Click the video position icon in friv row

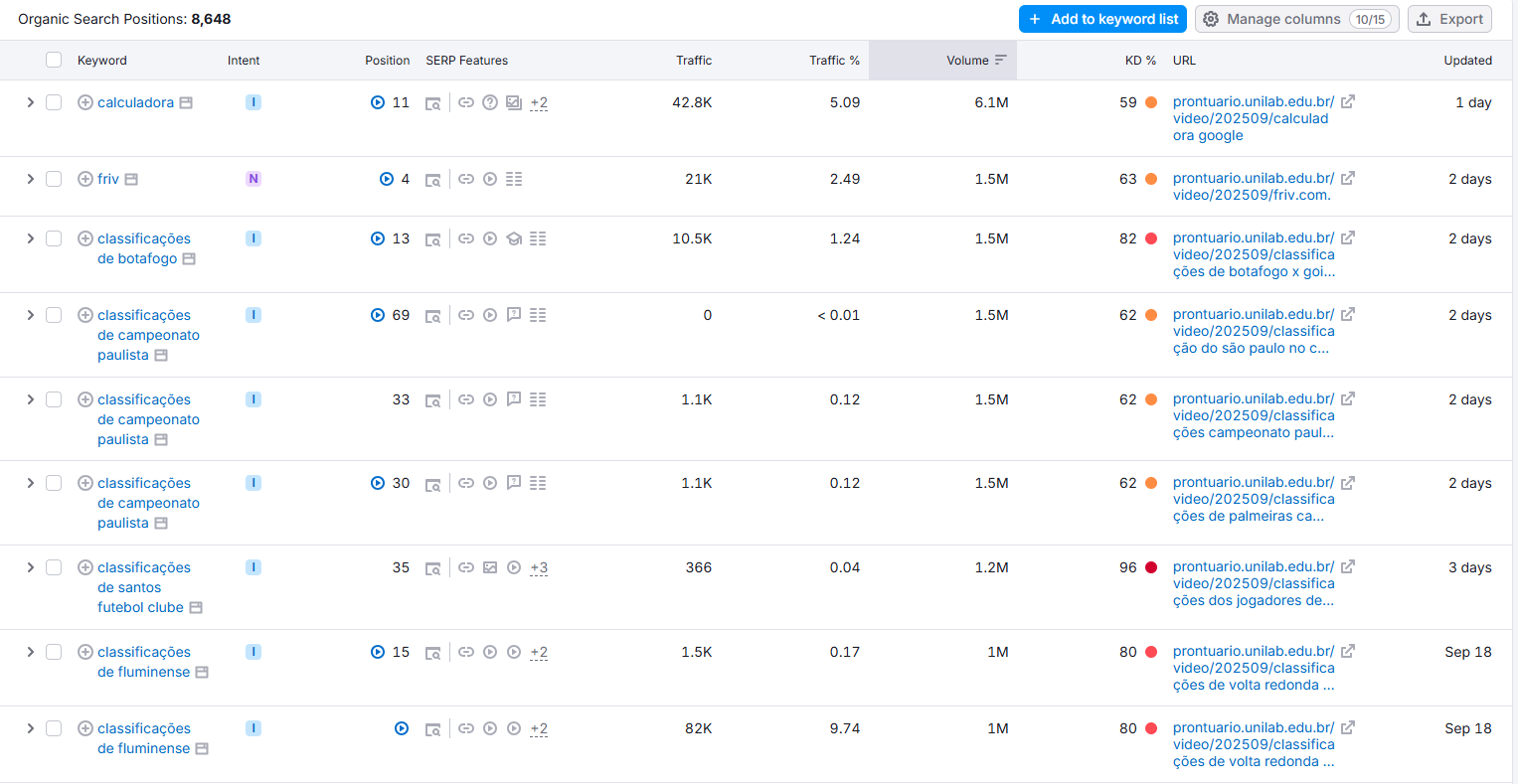point(387,179)
